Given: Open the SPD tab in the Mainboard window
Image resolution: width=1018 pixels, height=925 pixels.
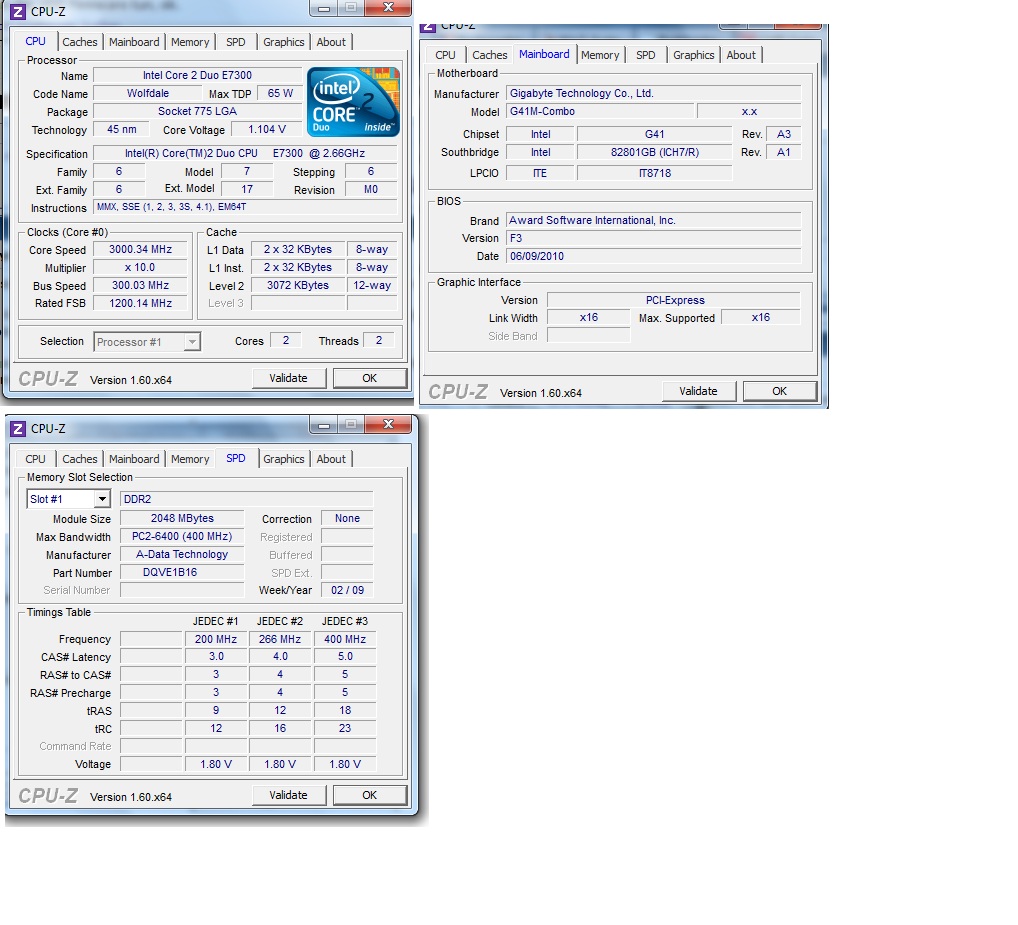Looking at the screenshot, I should [645, 55].
